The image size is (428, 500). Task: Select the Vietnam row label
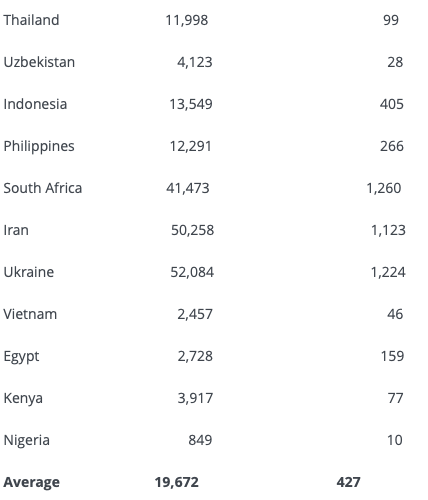30,314
